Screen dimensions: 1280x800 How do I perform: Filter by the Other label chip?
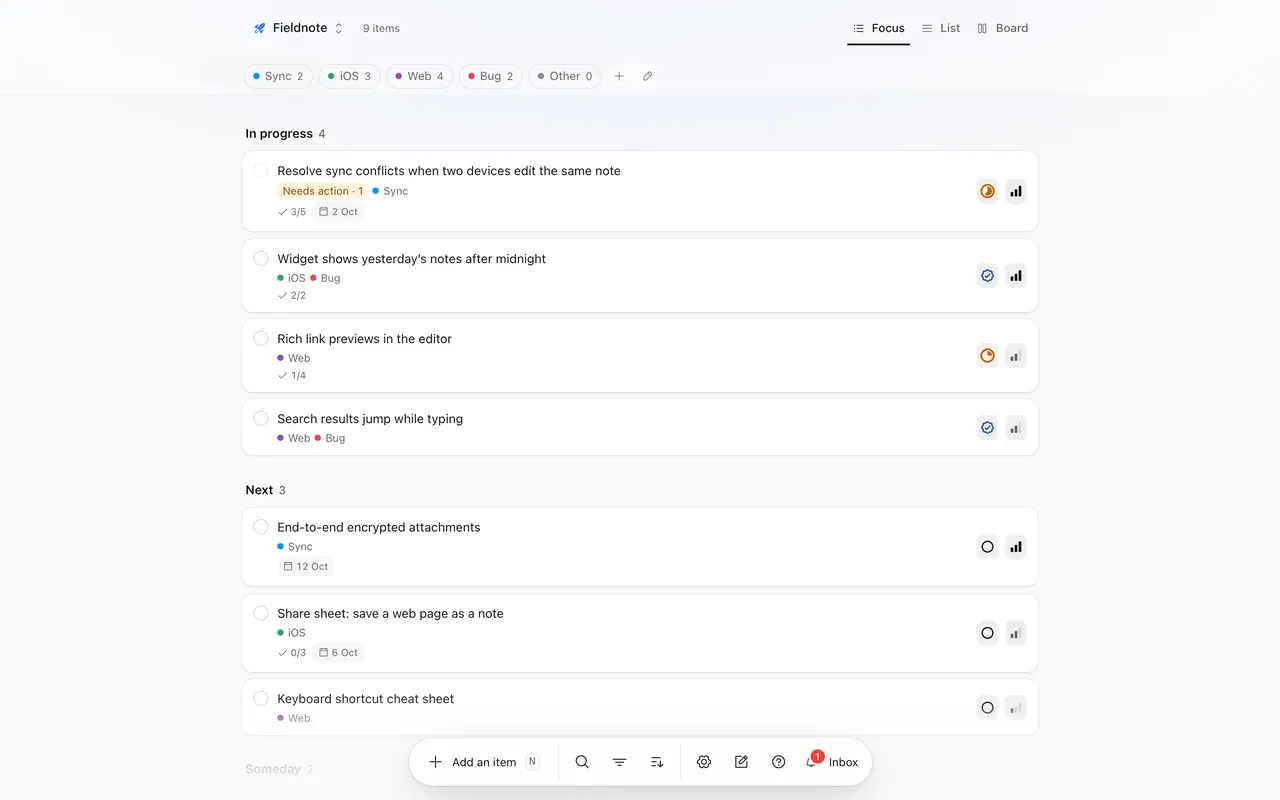pyautogui.click(x=565, y=76)
